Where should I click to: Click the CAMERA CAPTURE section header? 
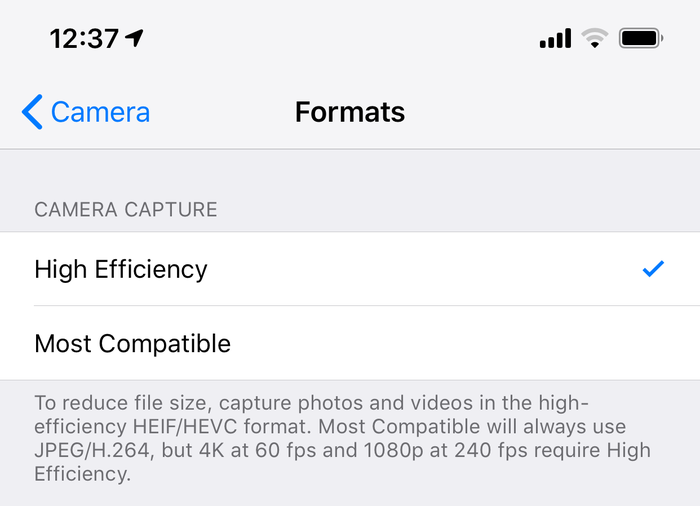tap(126, 209)
